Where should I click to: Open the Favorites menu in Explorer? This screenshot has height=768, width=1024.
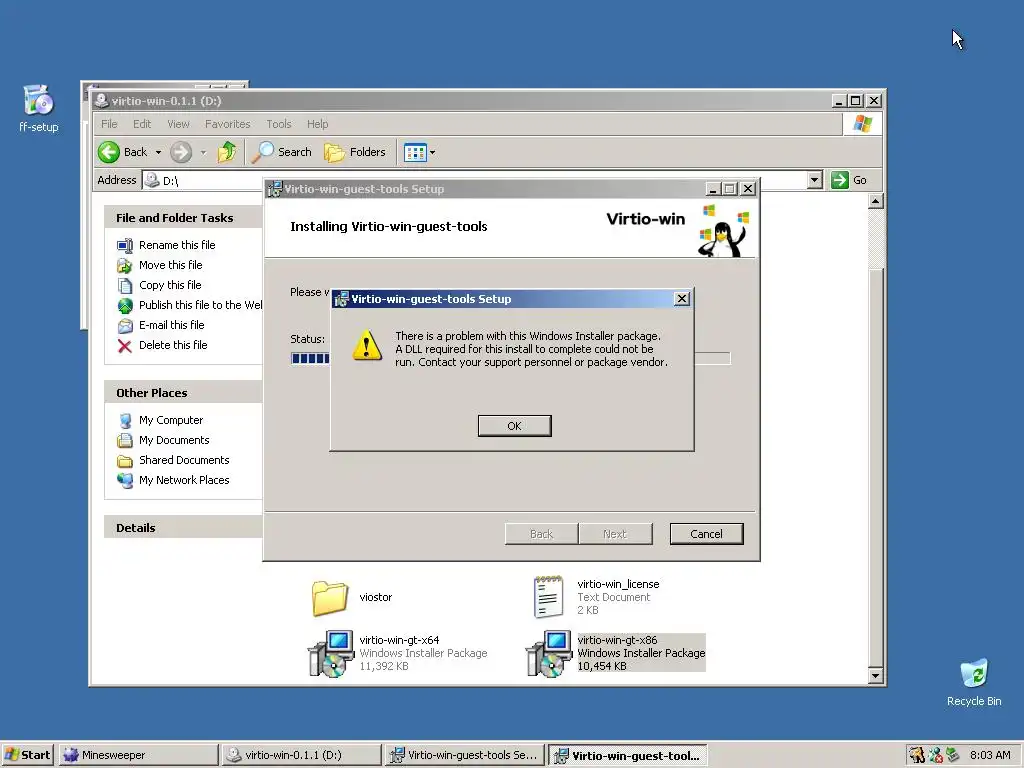[x=227, y=124]
